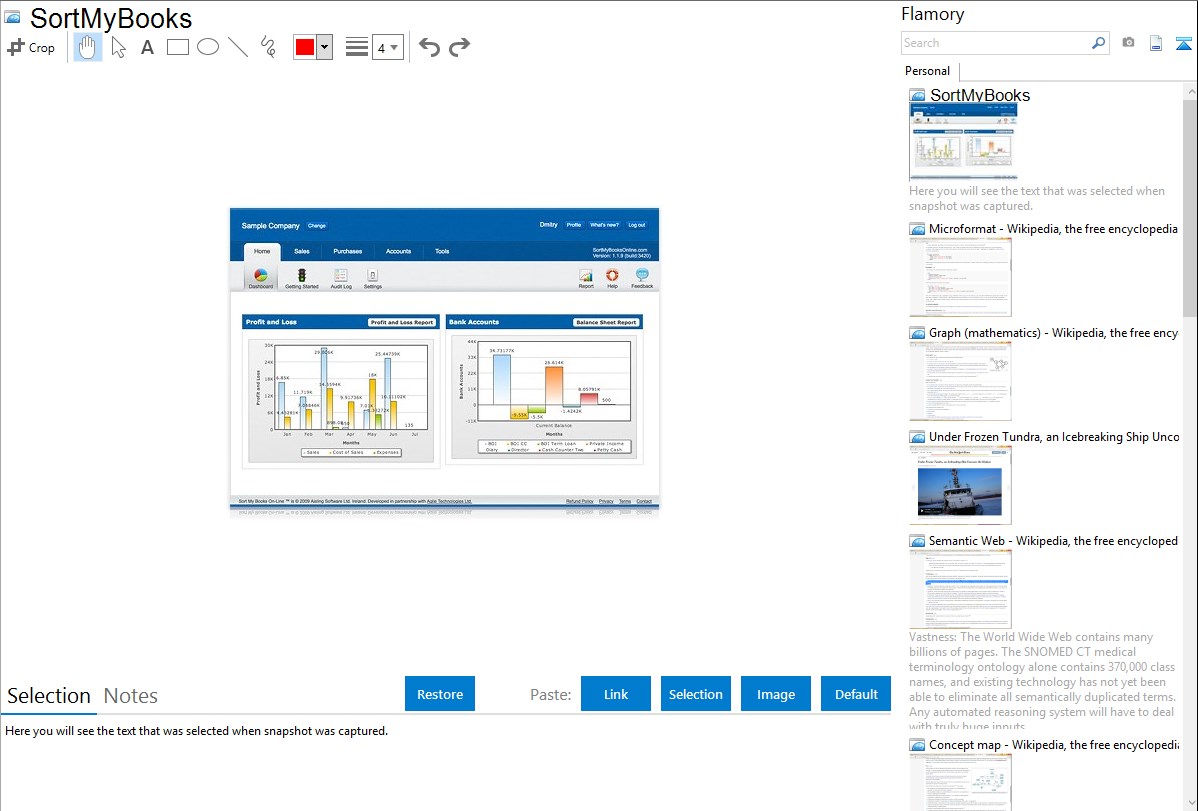The width and height of the screenshot is (1198, 811).
Task: Click the red color swatch
Action: coord(305,47)
